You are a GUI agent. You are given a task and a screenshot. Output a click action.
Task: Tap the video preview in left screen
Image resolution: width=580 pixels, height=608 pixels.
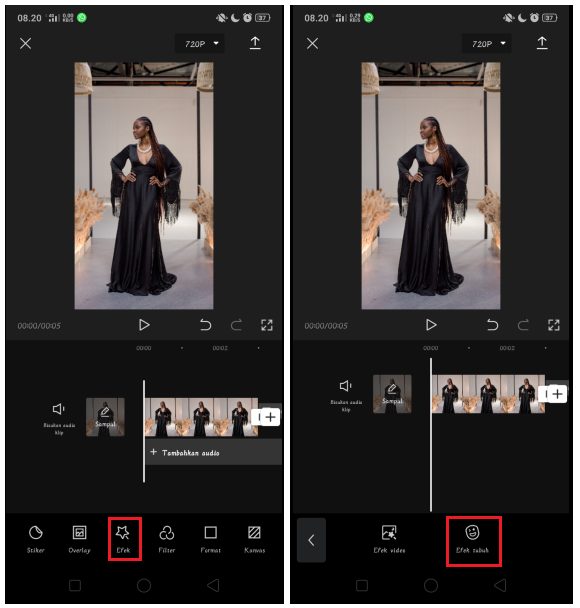[x=144, y=186]
